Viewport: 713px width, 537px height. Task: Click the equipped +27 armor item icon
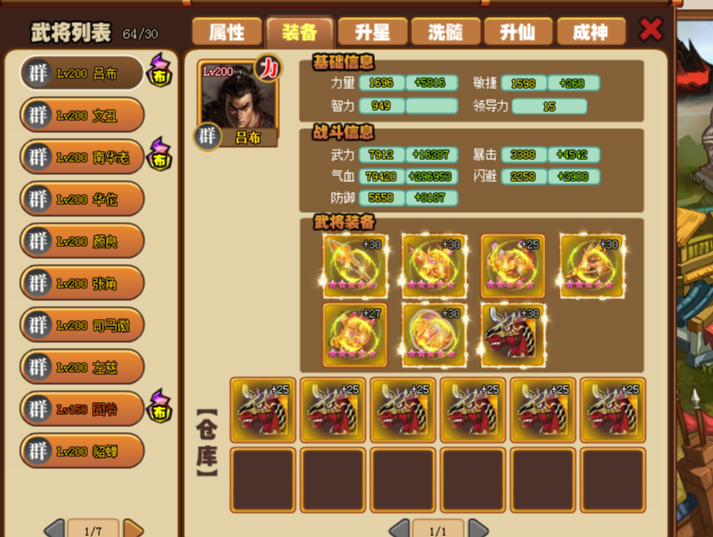(x=355, y=335)
